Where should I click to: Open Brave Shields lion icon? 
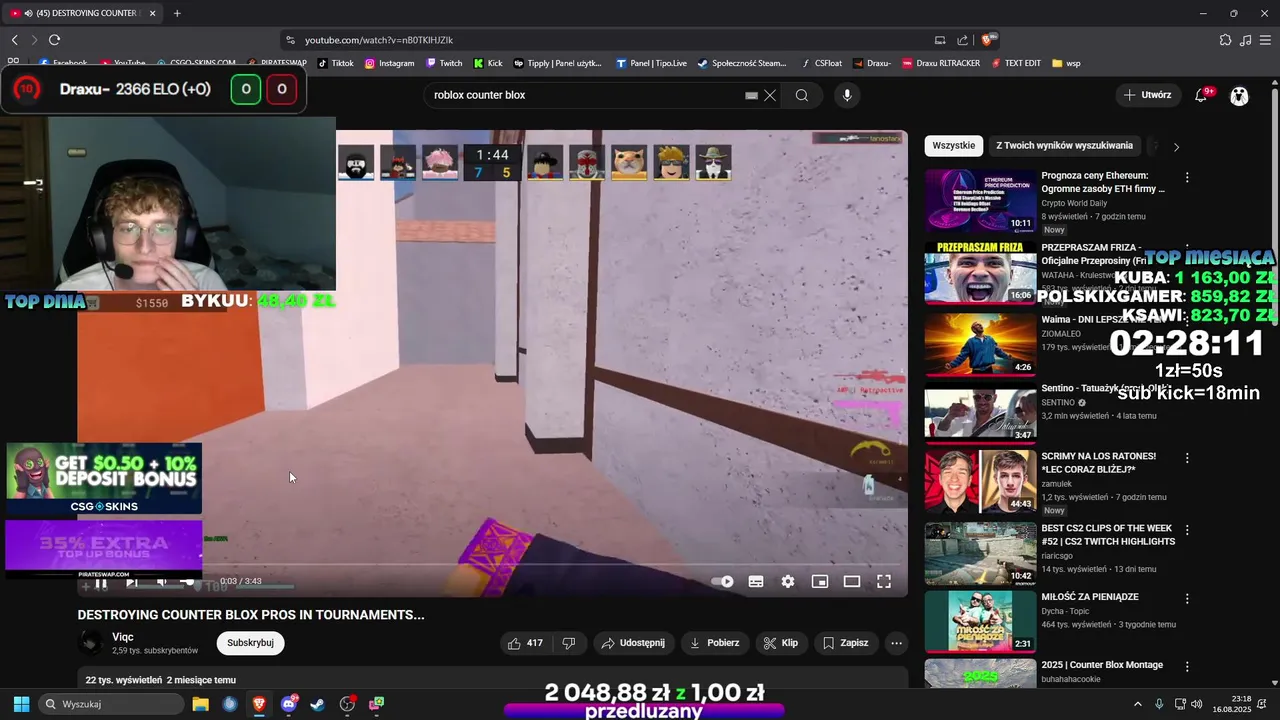(988, 40)
